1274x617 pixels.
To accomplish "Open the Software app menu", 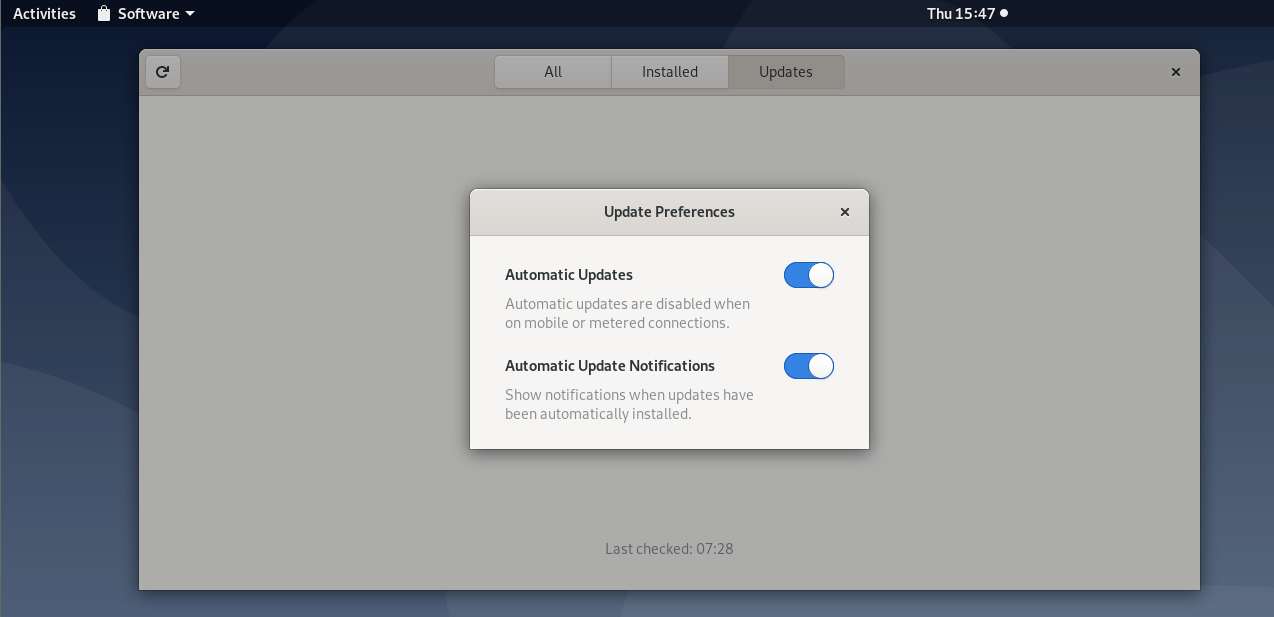I will coord(146,14).
